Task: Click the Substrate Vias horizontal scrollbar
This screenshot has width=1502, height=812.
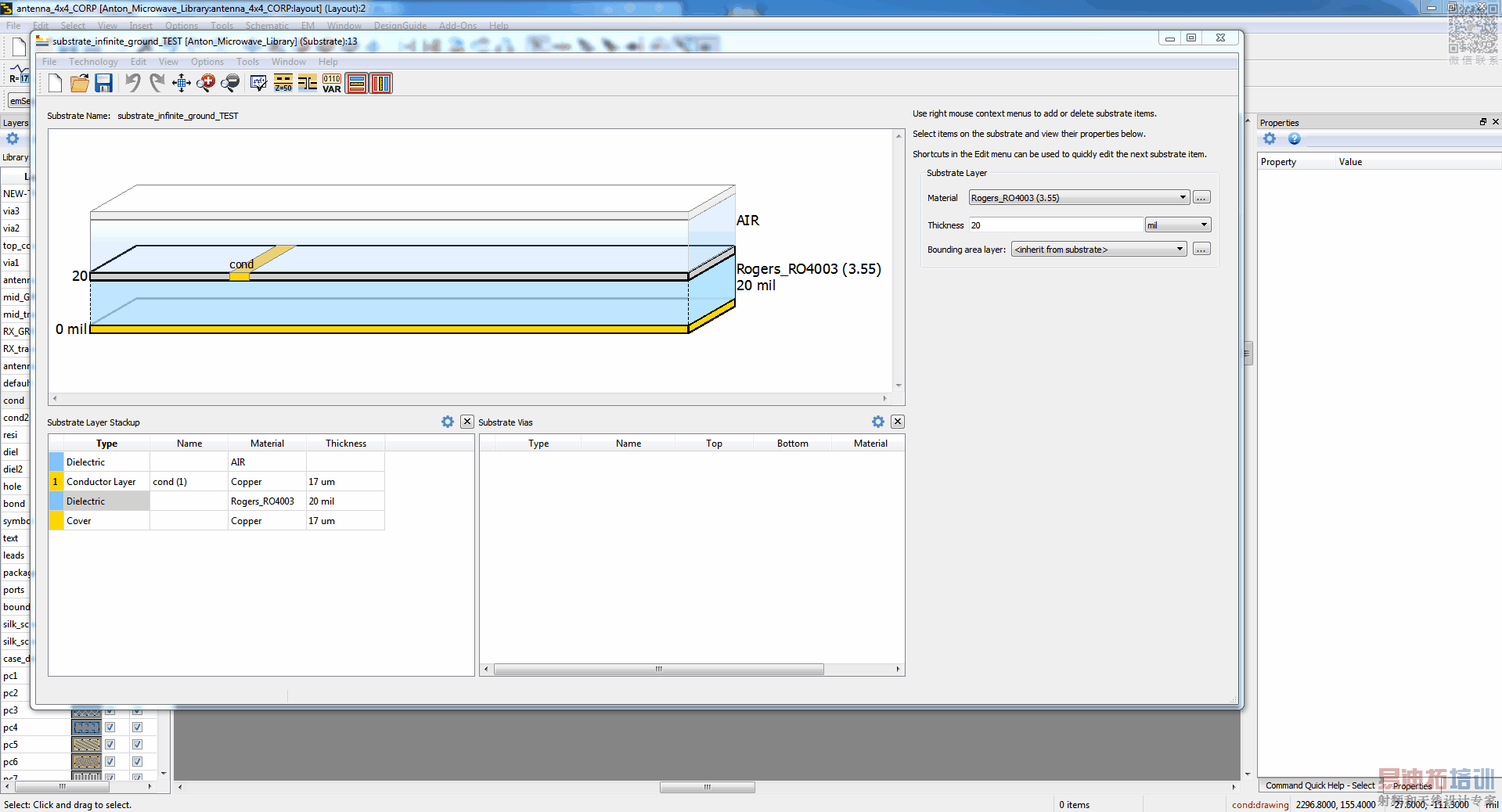Action: (x=659, y=670)
